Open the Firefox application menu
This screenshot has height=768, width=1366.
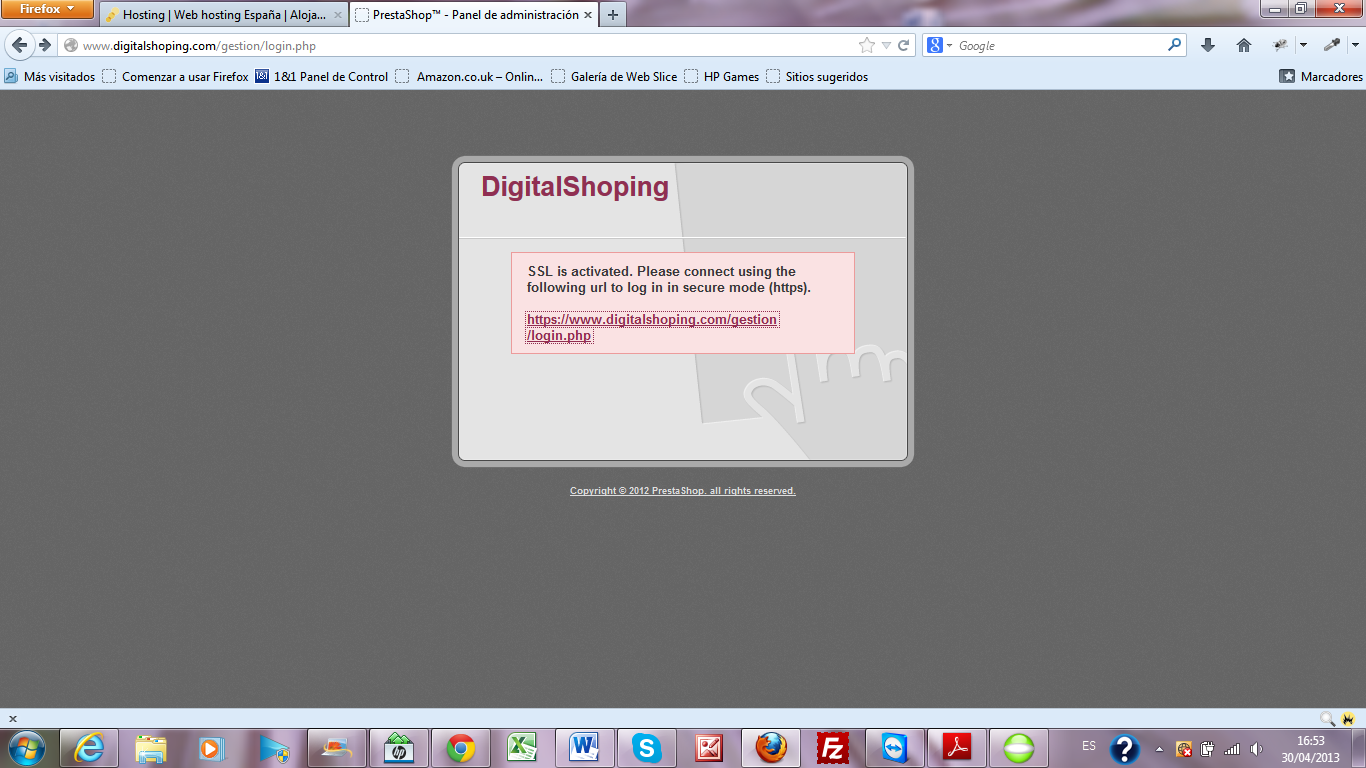tap(47, 9)
